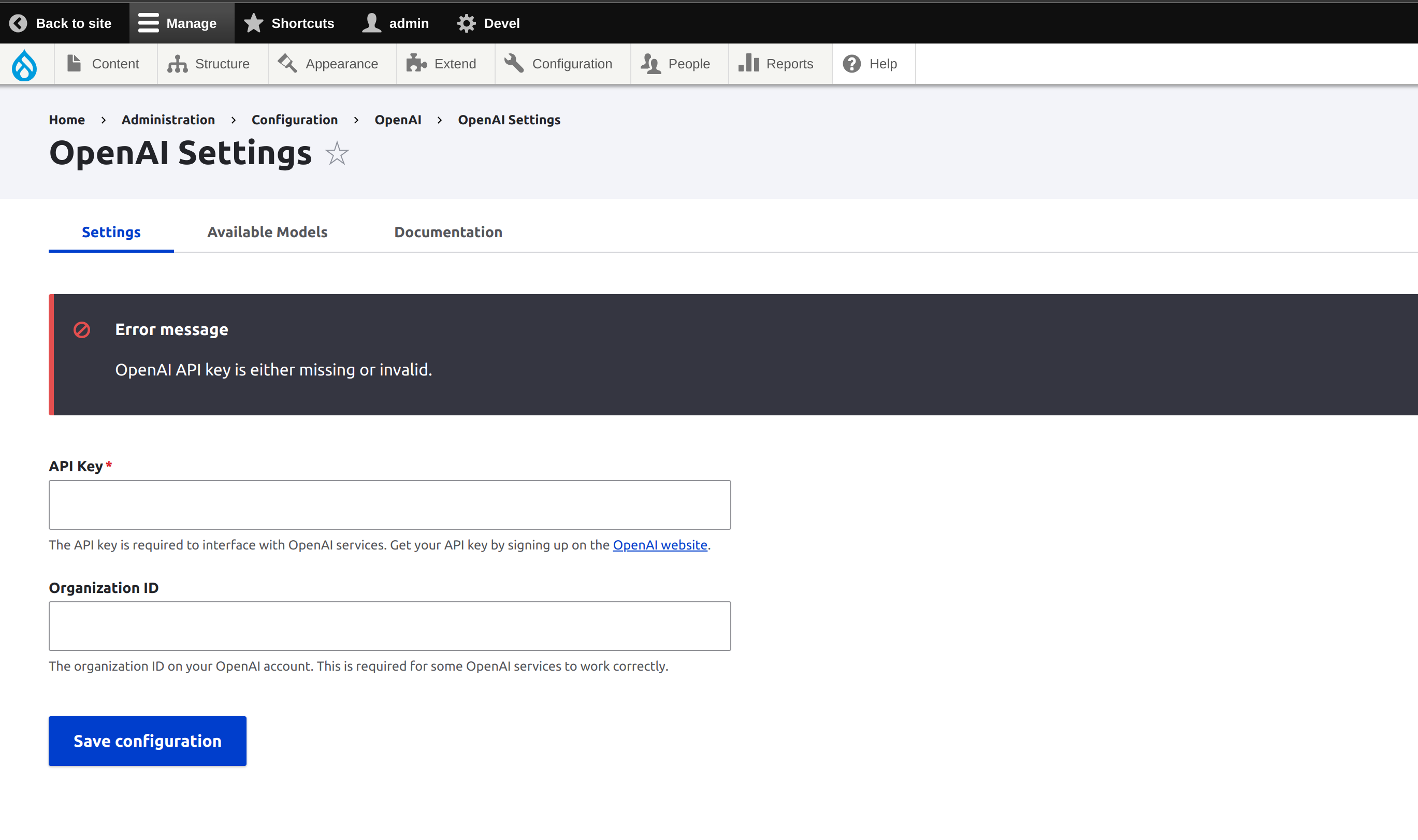The image size is (1418, 840).
Task: Click the Drupal logo icon
Action: (25, 64)
